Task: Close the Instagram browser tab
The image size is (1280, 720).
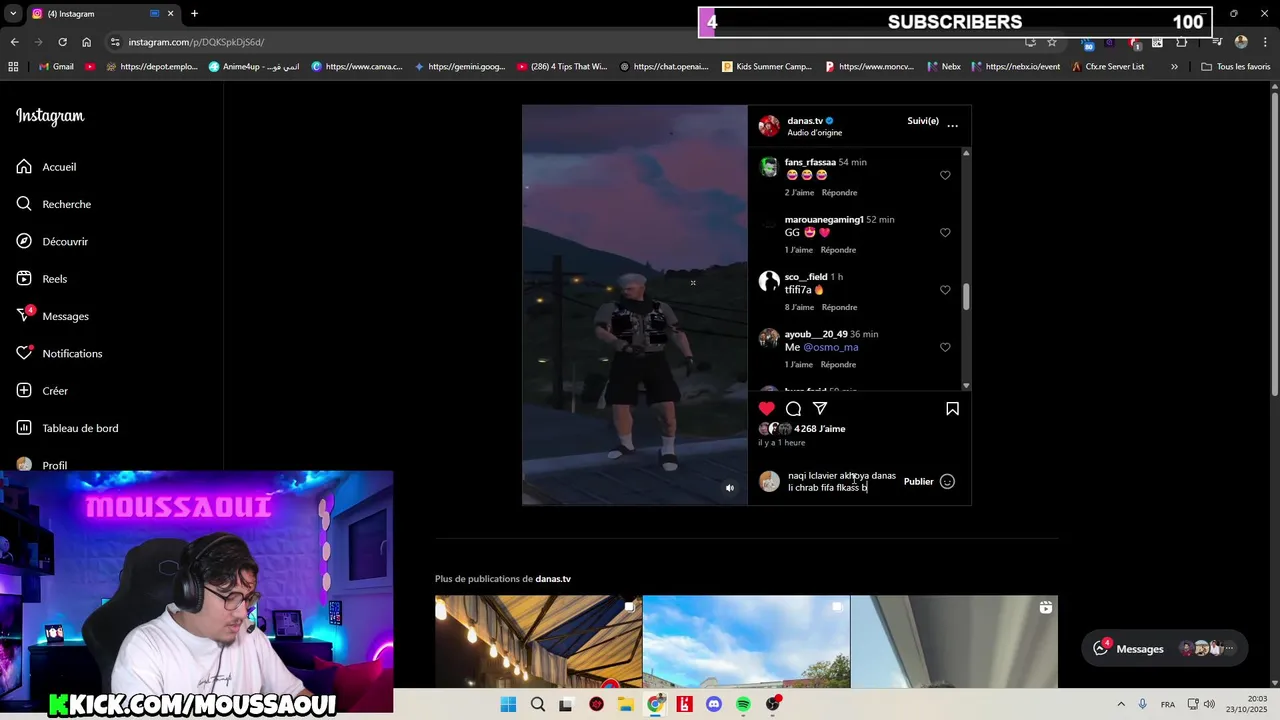Action: (170, 14)
